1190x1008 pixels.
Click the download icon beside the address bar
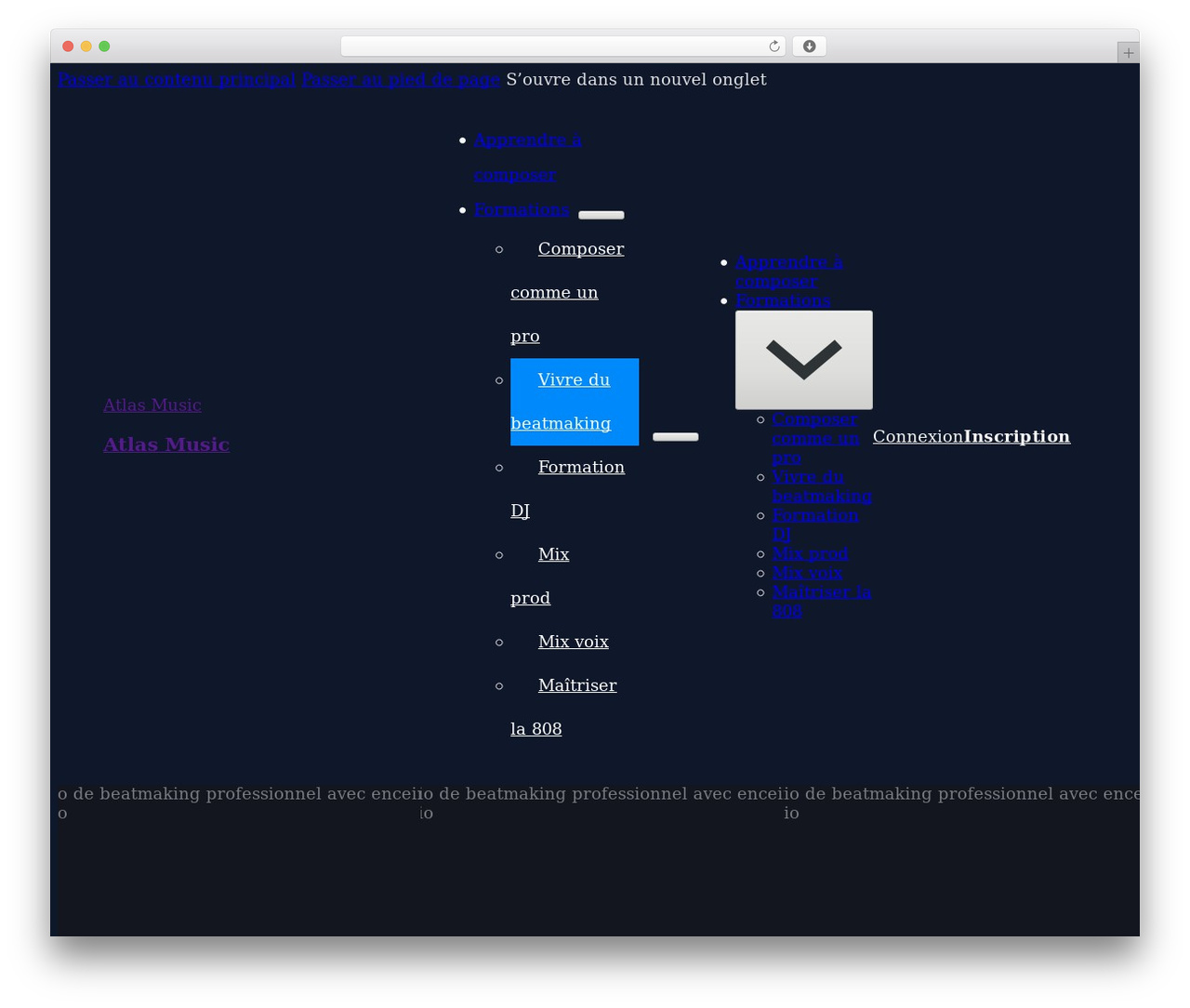tap(809, 46)
